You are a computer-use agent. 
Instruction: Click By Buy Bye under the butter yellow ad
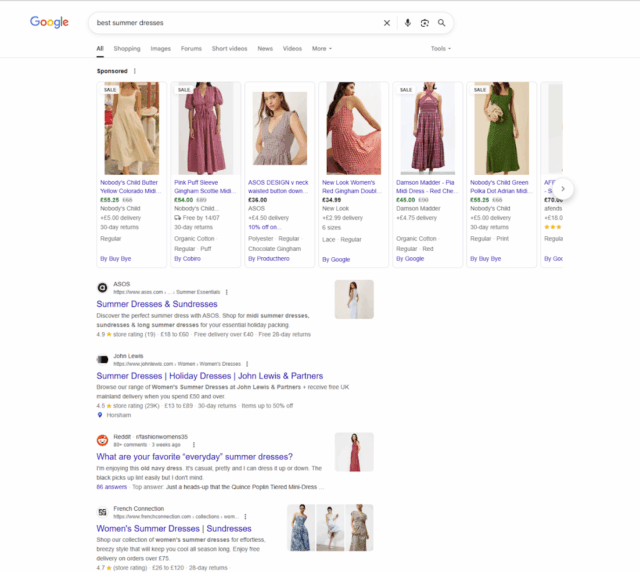[116, 259]
